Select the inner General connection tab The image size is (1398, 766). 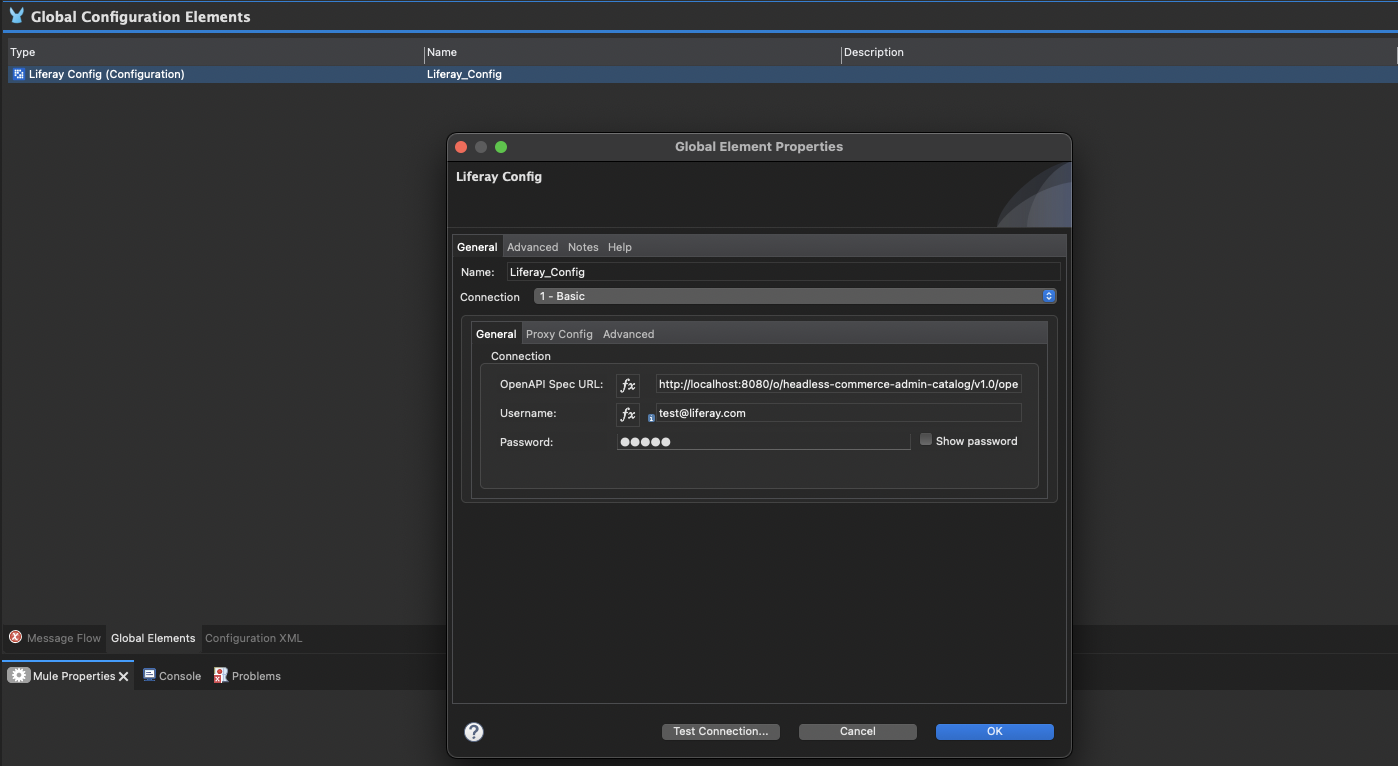coord(496,334)
